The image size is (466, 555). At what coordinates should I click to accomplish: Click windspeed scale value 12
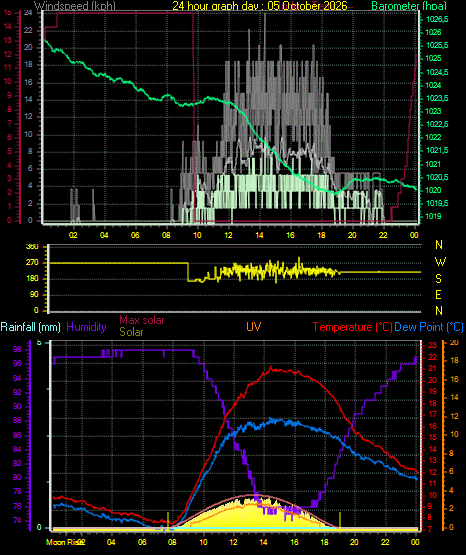(x=28, y=116)
